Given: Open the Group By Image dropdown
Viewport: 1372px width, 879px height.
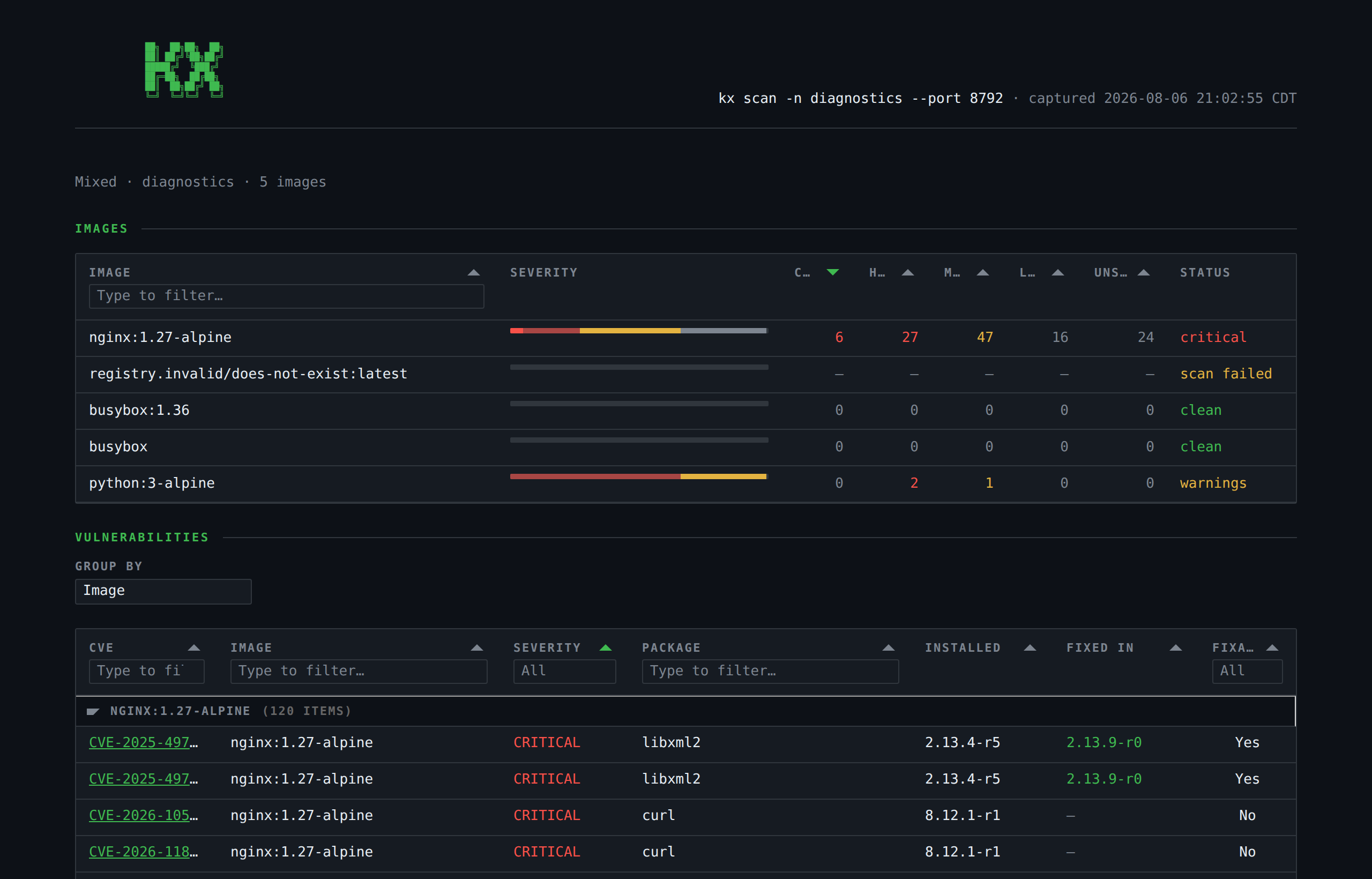Looking at the screenshot, I should pos(163,591).
